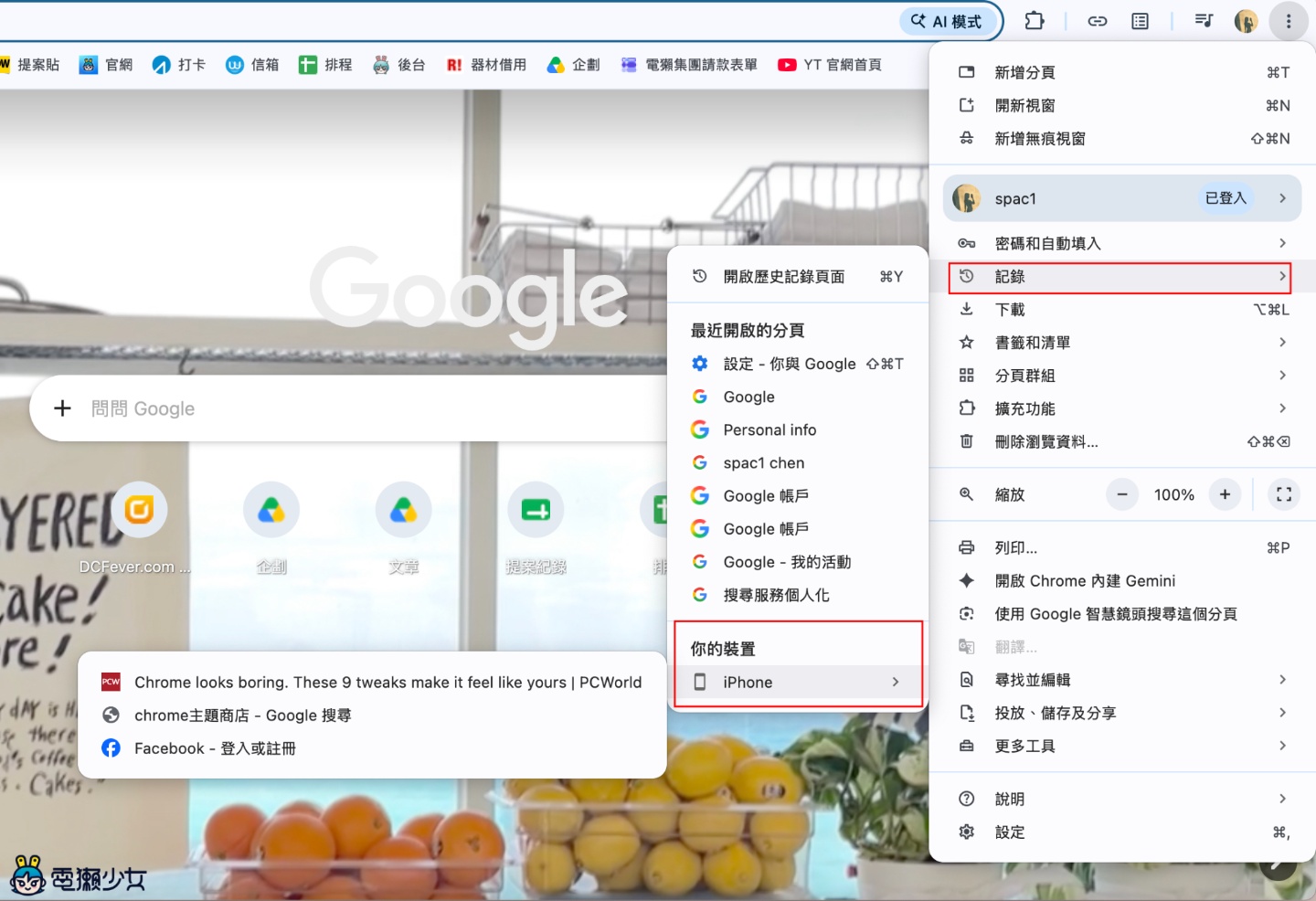This screenshot has width=1316, height=901.
Task: Reopen 設定 - 你與 Google tab
Action: coord(798,364)
